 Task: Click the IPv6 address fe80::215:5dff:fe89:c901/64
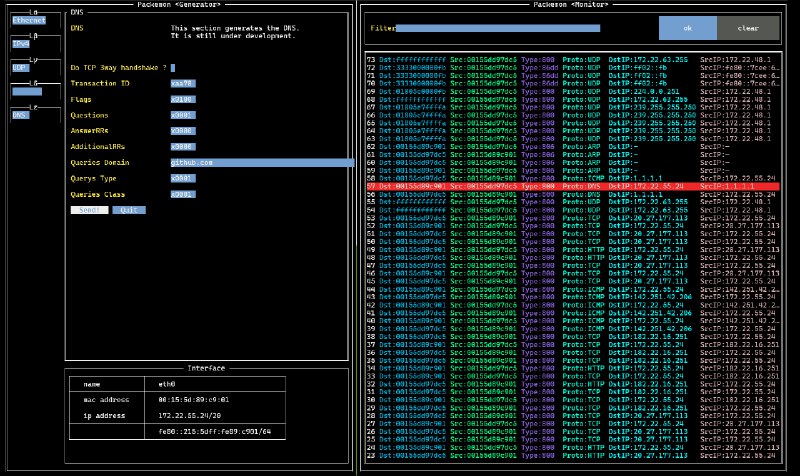tap(214, 432)
